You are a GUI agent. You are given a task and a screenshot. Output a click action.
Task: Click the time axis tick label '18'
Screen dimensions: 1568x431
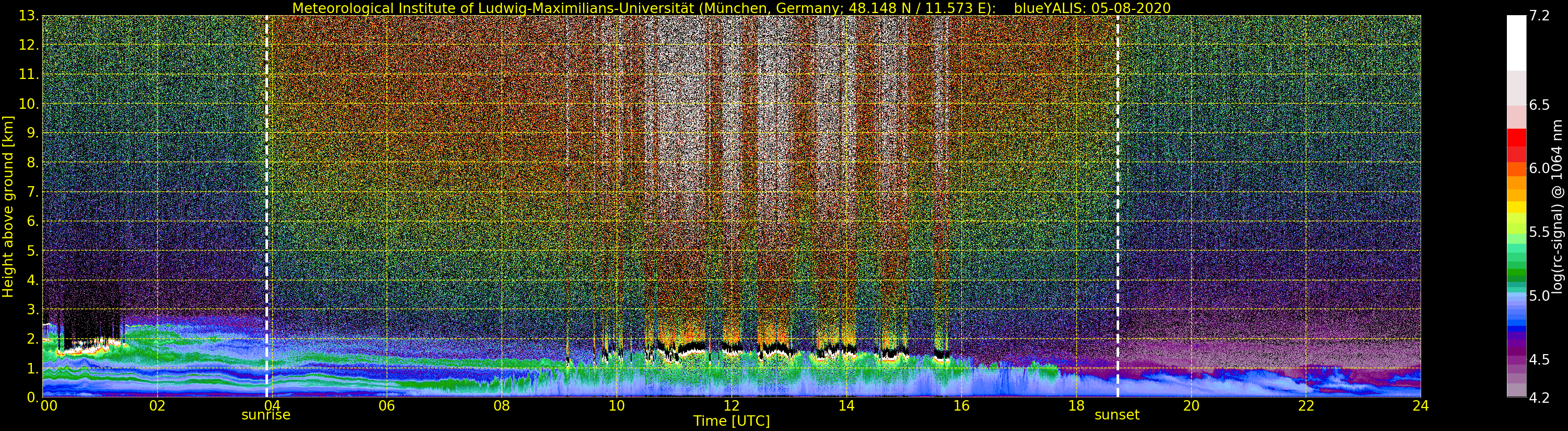click(1076, 406)
